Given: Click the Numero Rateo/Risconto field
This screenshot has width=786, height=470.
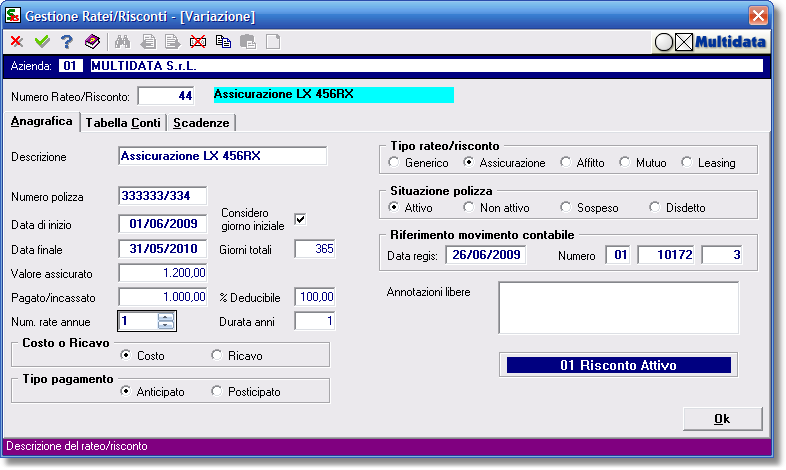Looking at the screenshot, I should click(x=166, y=96).
